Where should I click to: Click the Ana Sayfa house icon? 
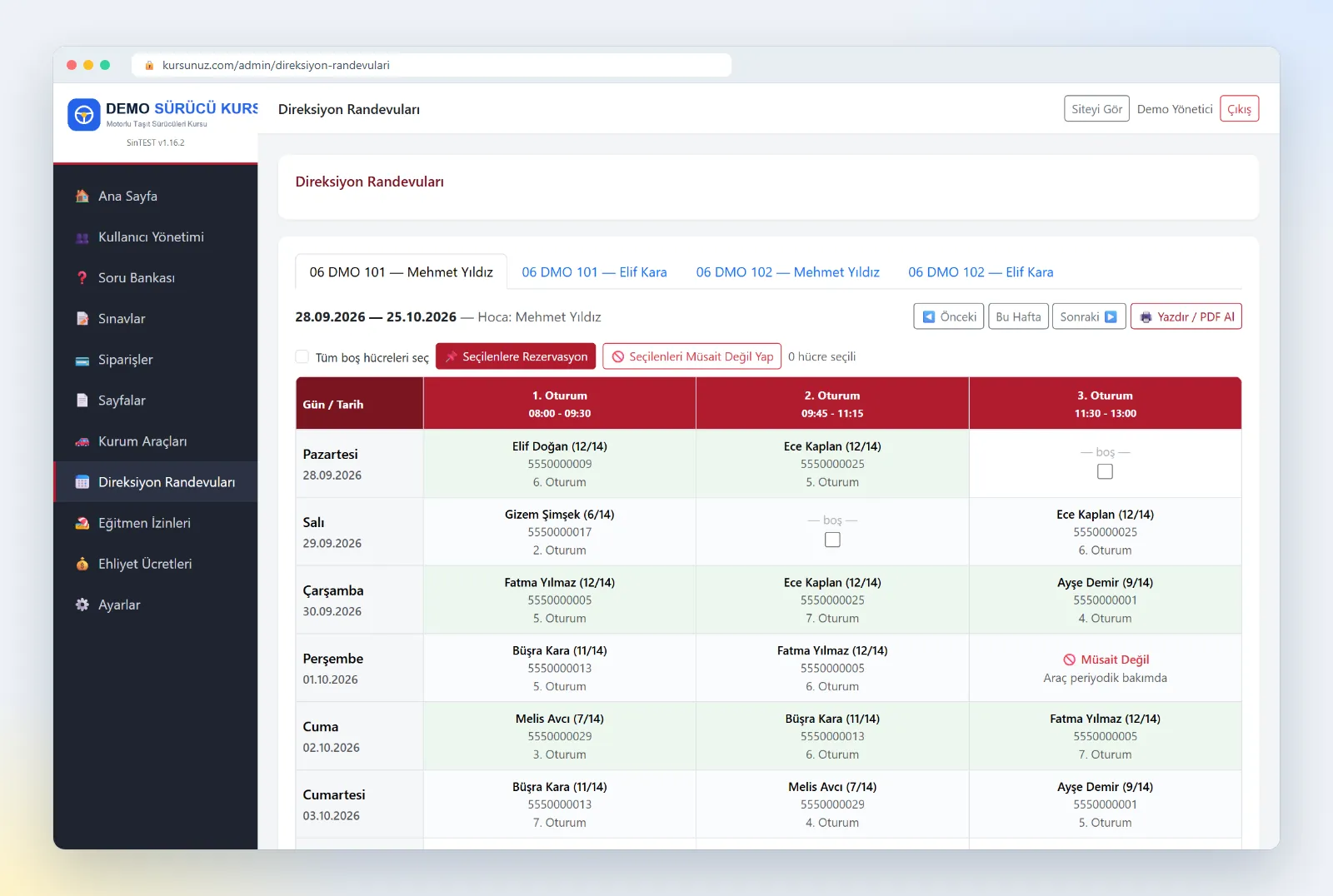tap(82, 197)
